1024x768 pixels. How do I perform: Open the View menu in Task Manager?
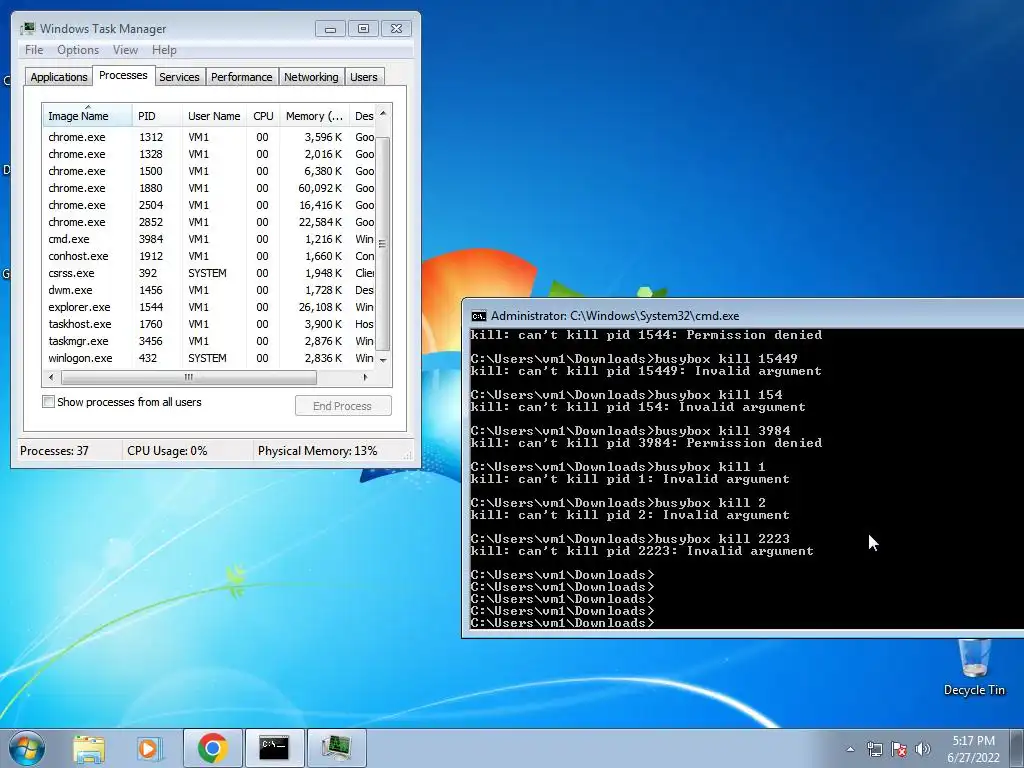coord(125,50)
